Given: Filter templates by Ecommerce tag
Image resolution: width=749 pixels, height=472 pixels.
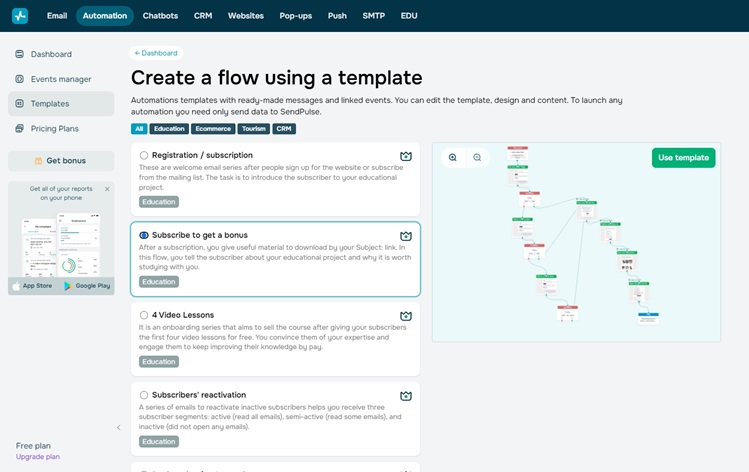Looking at the screenshot, I should pos(213,129).
